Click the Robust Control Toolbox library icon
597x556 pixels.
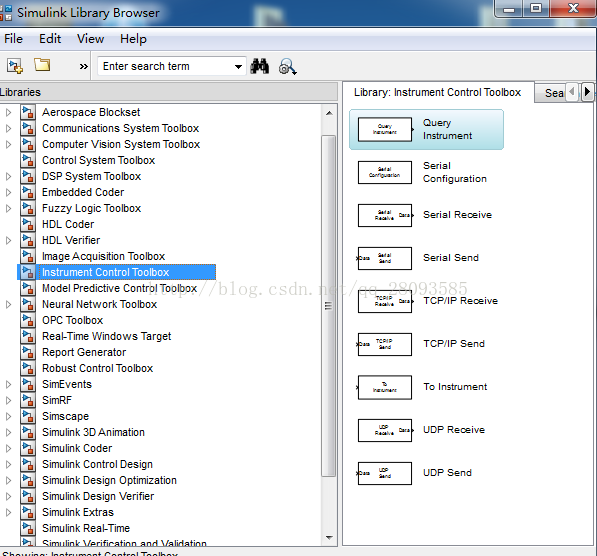coord(28,368)
